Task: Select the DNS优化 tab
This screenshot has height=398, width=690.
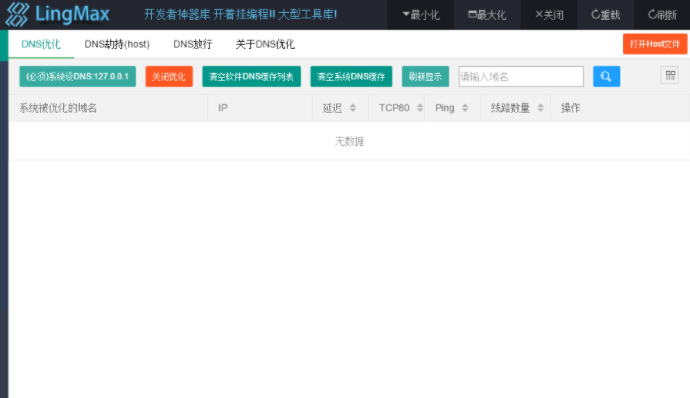Action: (x=41, y=44)
